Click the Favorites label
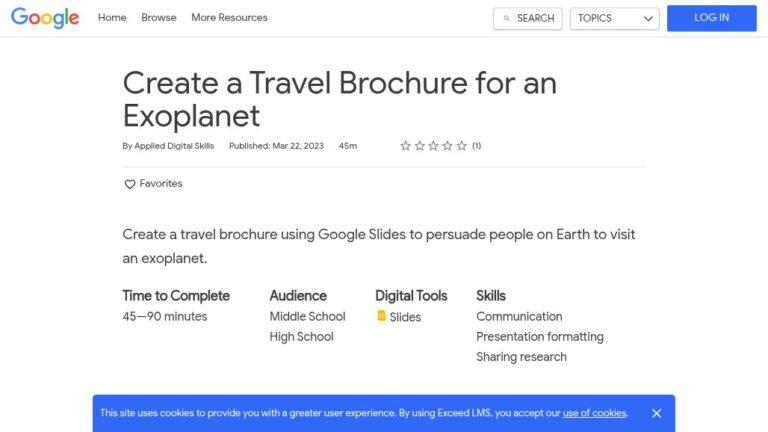 pyautogui.click(x=161, y=184)
